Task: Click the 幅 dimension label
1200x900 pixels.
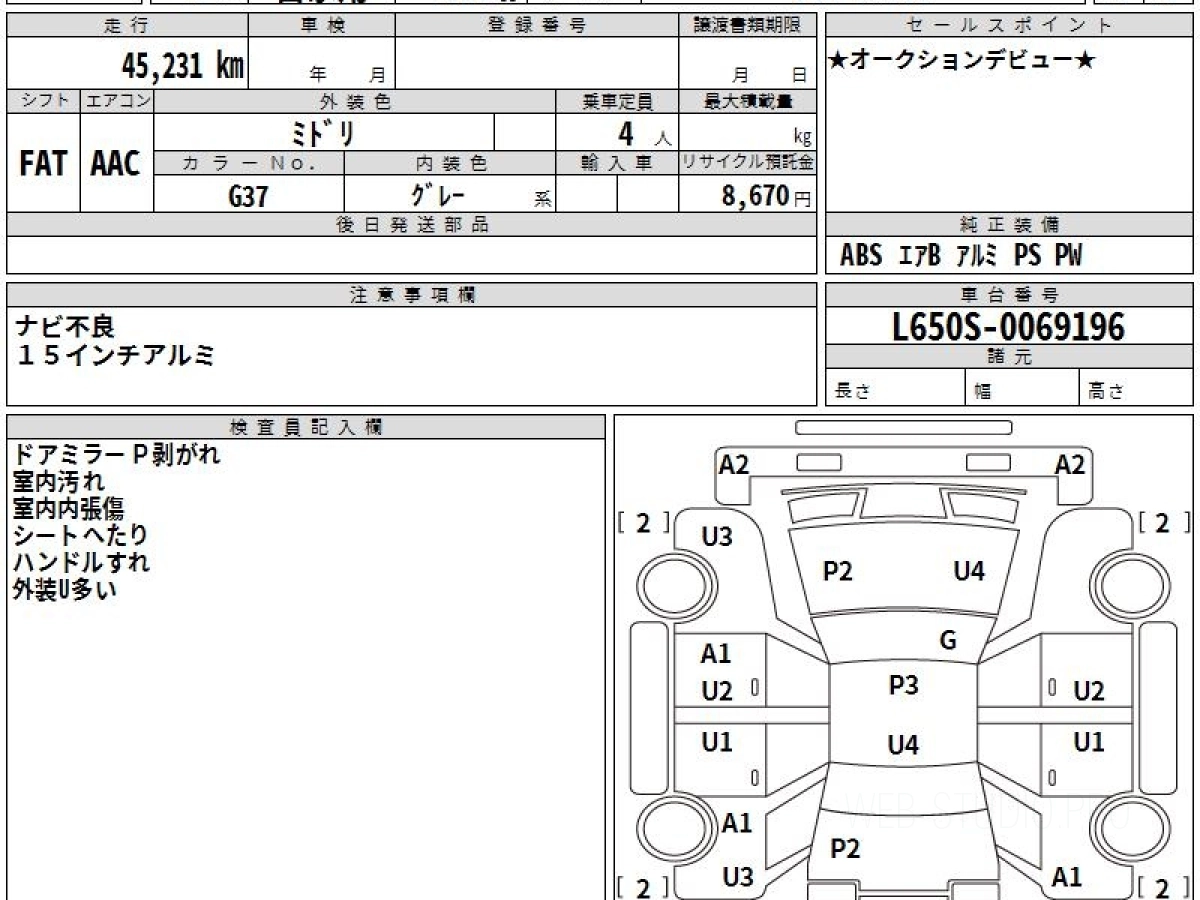Action: pyautogui.click(x=982, y=392)
